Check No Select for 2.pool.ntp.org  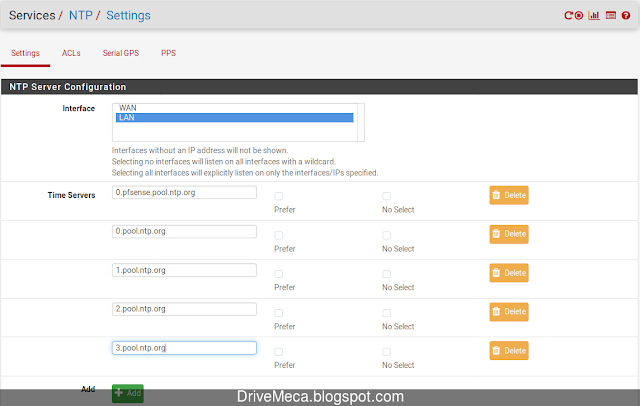(387, 313)
